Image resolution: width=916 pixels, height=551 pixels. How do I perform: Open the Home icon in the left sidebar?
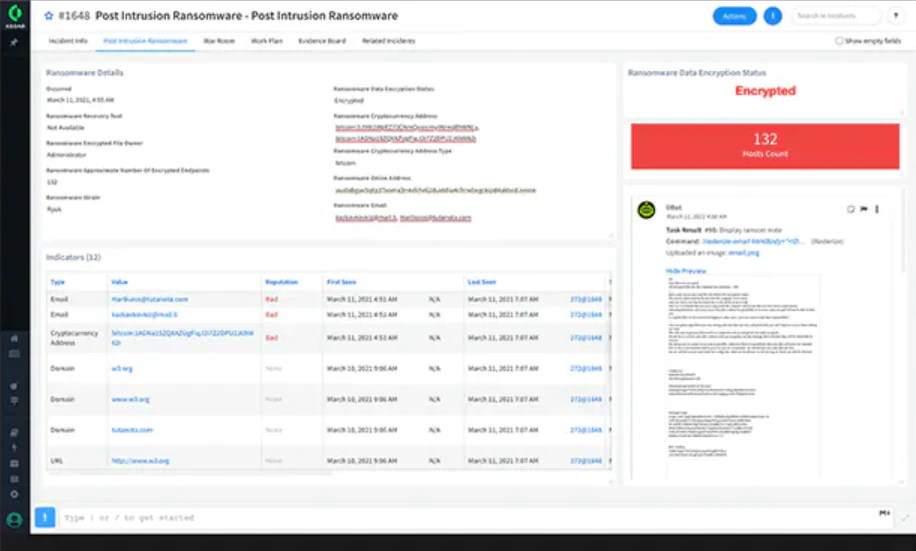[15, 338]
